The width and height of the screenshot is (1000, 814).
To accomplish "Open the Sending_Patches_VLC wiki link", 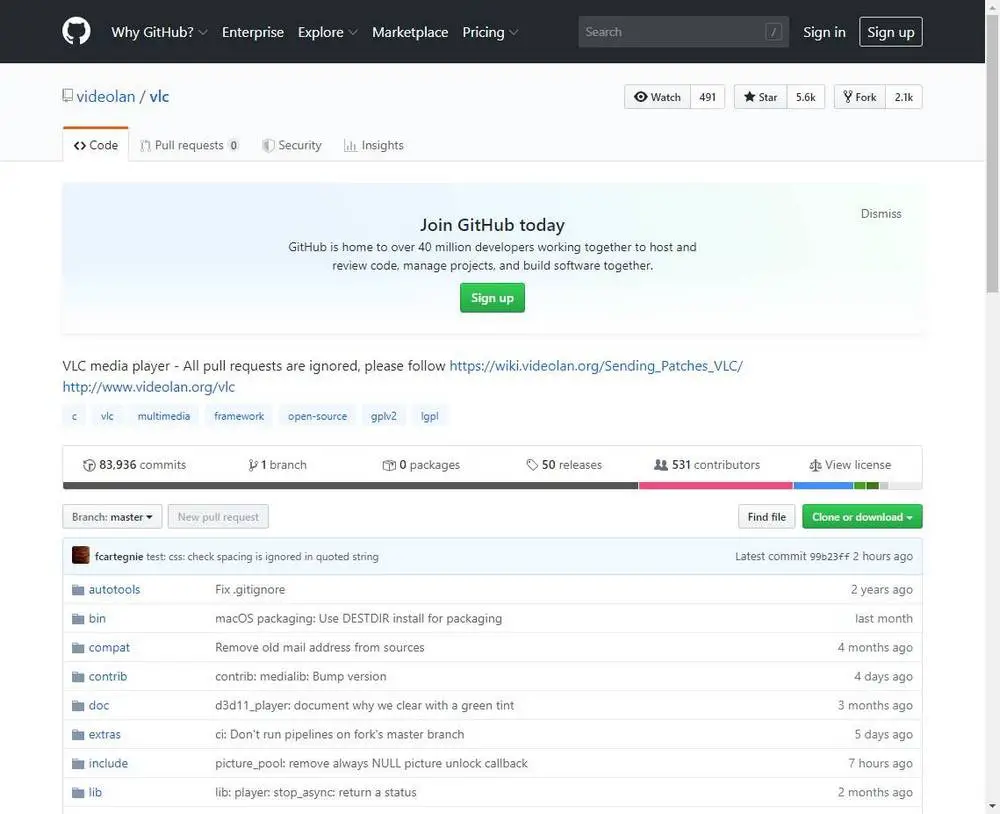I will (596, 366).
